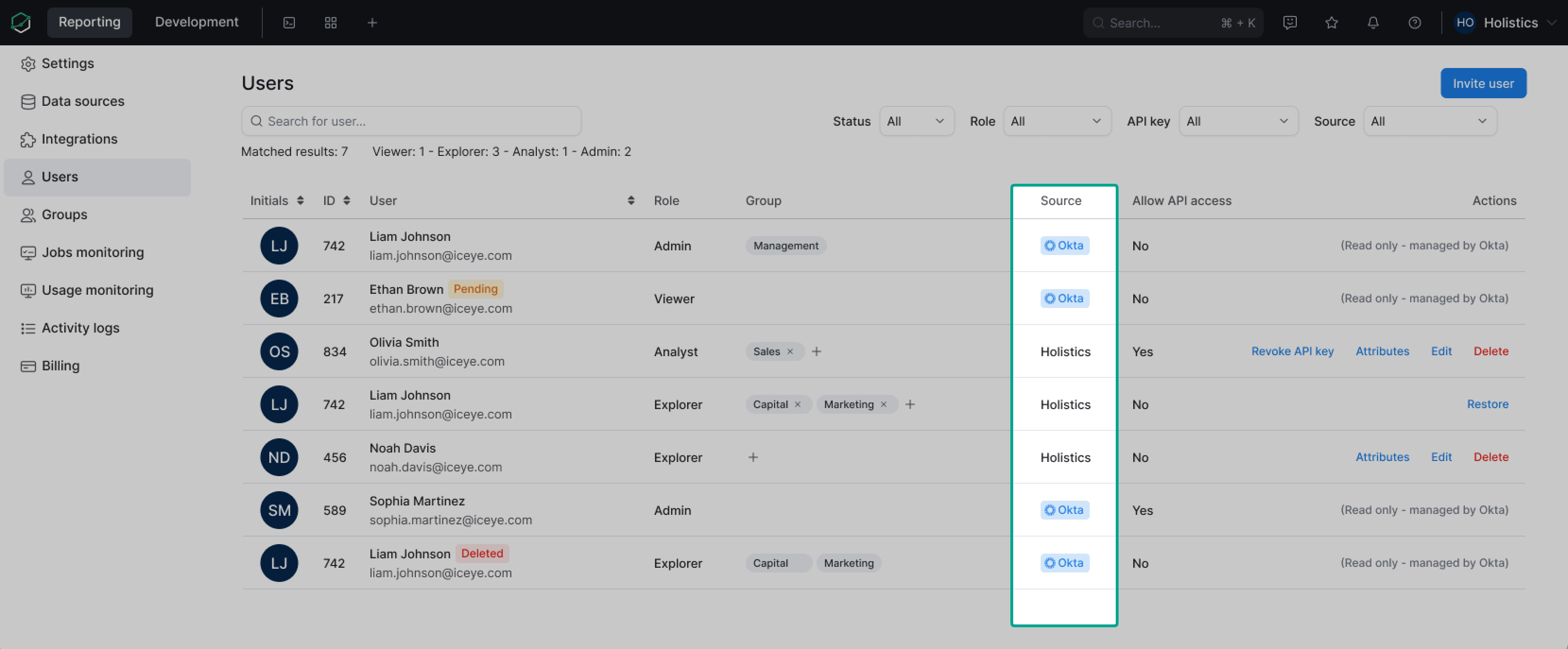Image resolution: width=1568 pixels, height=649 pixels.
Task: Click the favorites star icon
Action: [1331, 23]
